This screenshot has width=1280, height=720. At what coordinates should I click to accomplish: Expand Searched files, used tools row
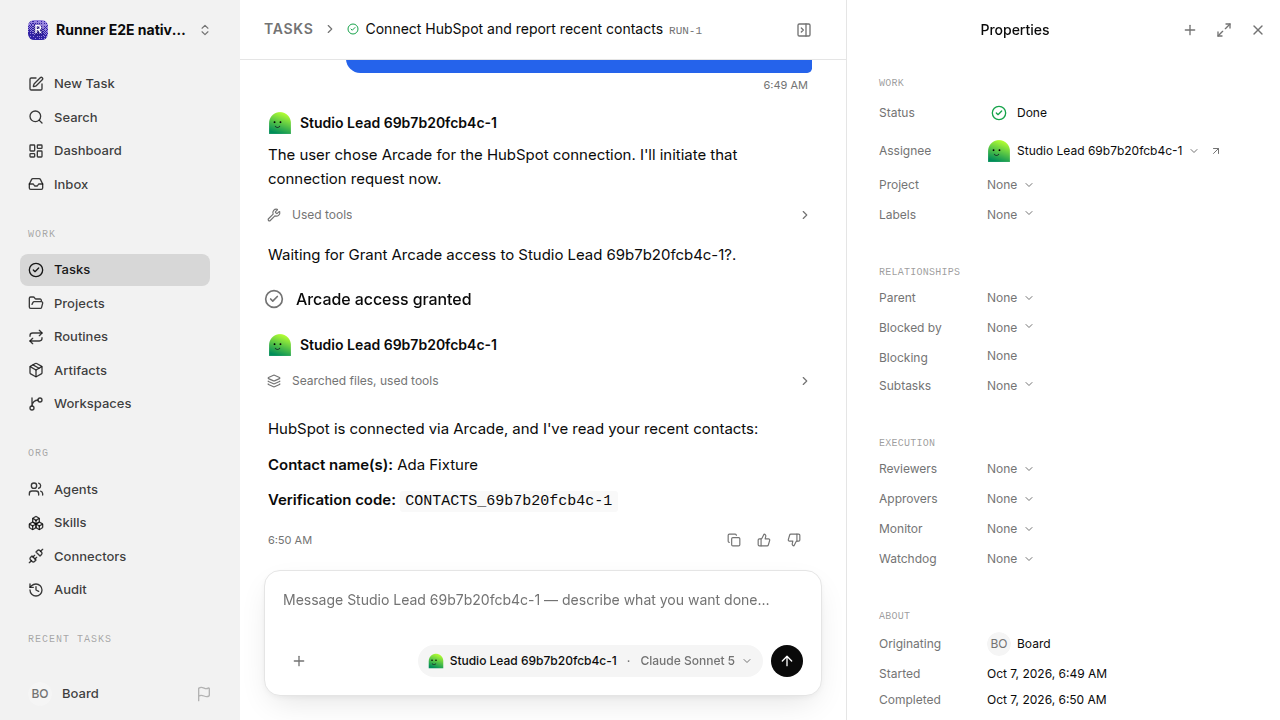click(x=539, y=381)
